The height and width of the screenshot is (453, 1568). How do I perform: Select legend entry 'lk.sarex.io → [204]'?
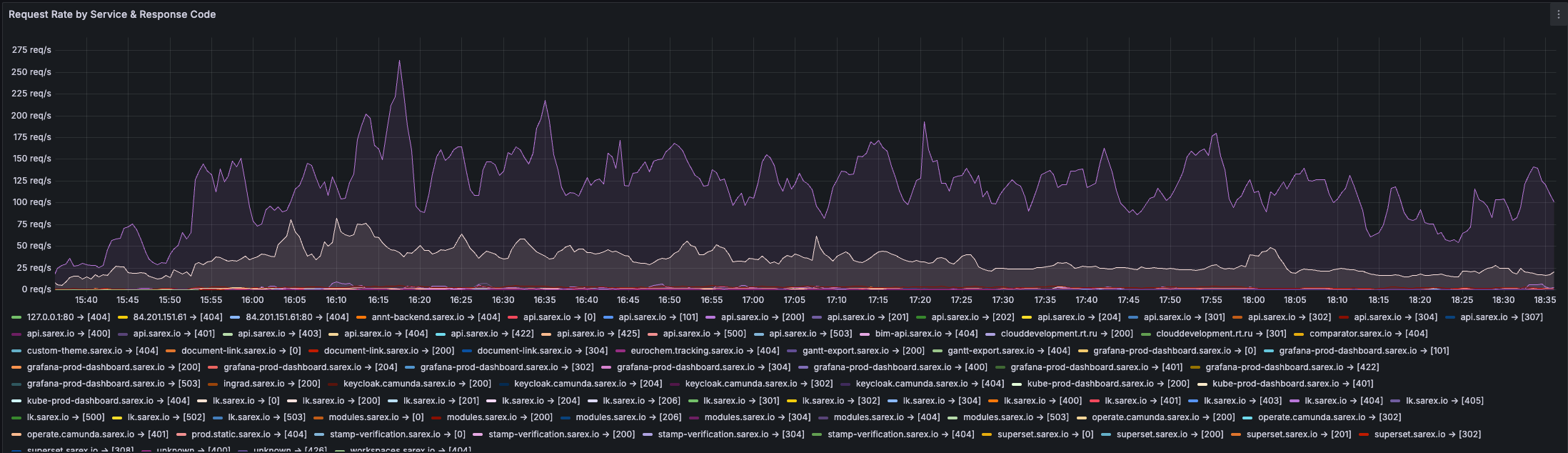(541, 401)
